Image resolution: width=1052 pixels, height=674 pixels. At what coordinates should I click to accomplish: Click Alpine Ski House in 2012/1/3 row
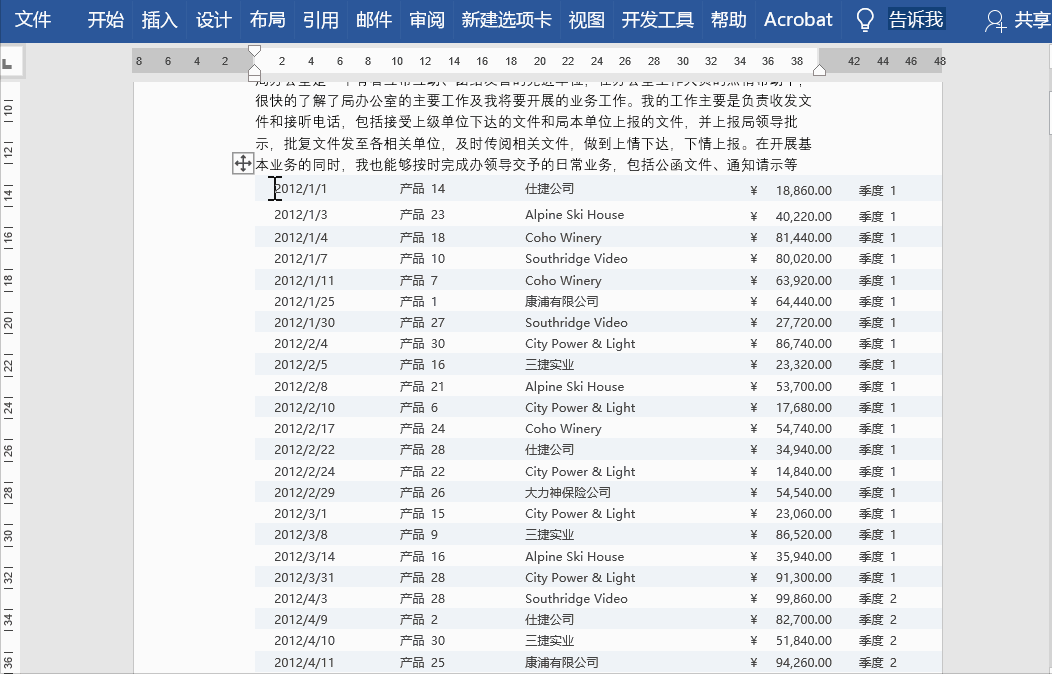tap(574, 215)
